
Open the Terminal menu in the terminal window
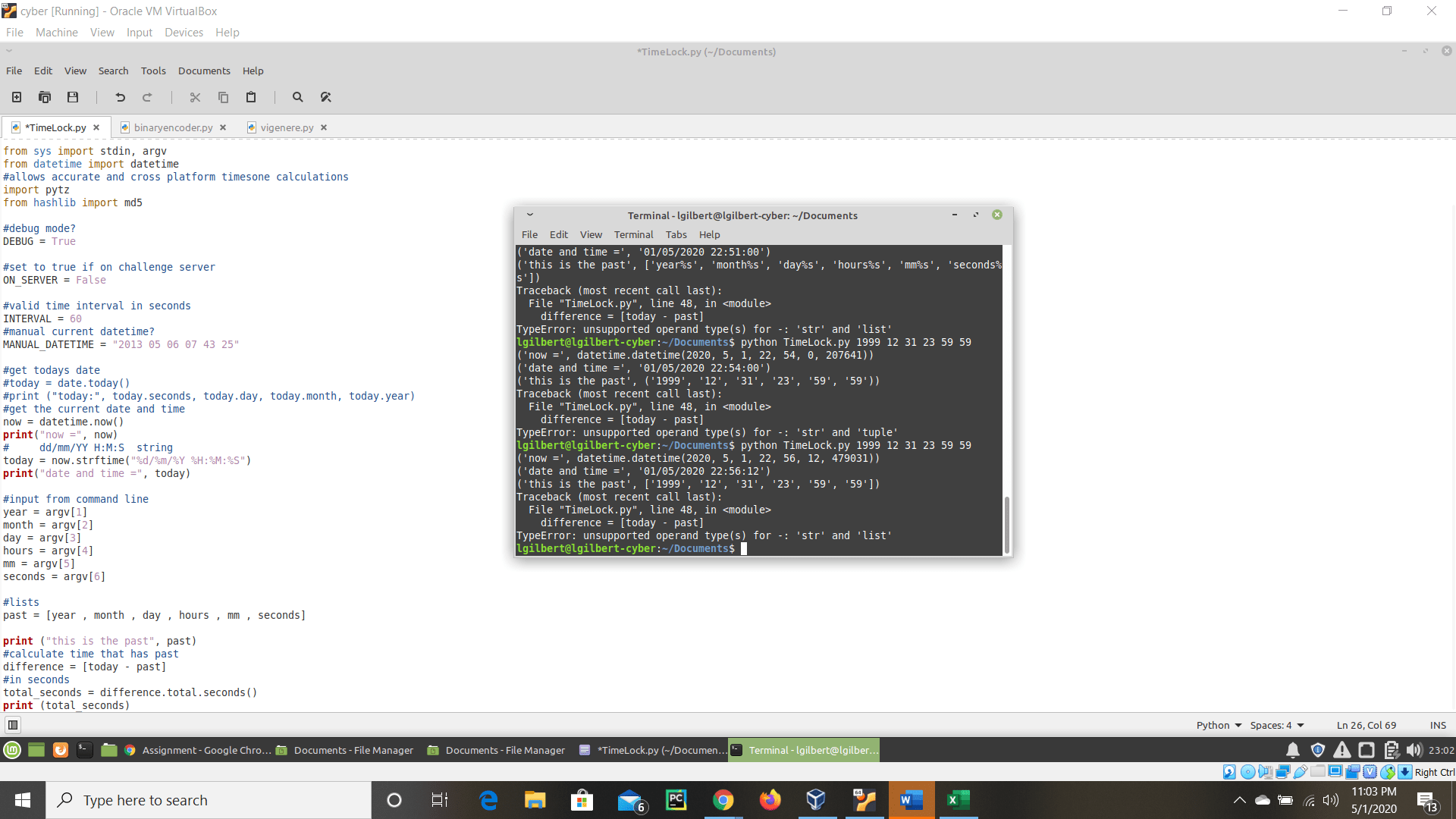(x=634, y=234)
